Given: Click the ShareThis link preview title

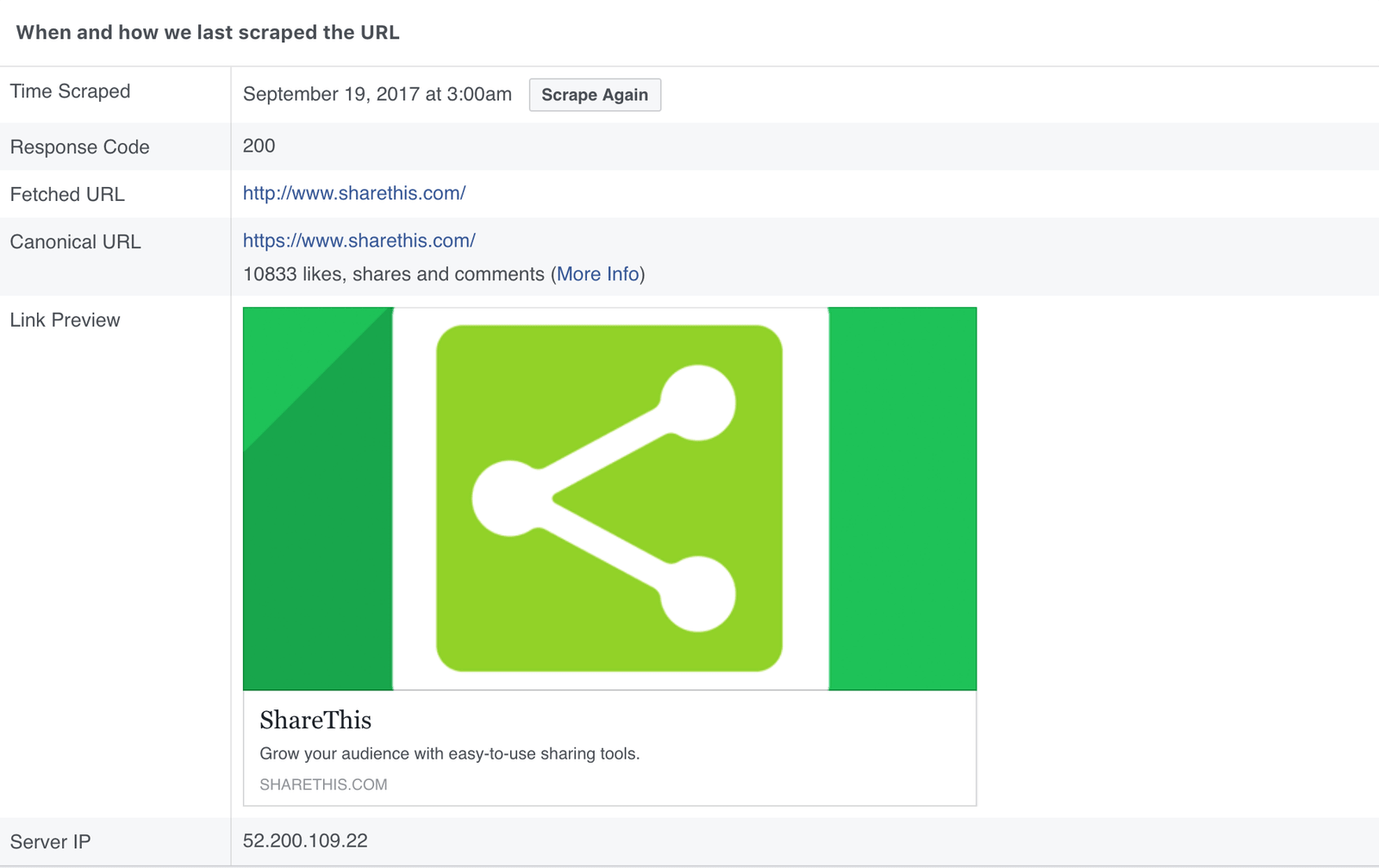Looking at the screenshot, I should [315, 720].
